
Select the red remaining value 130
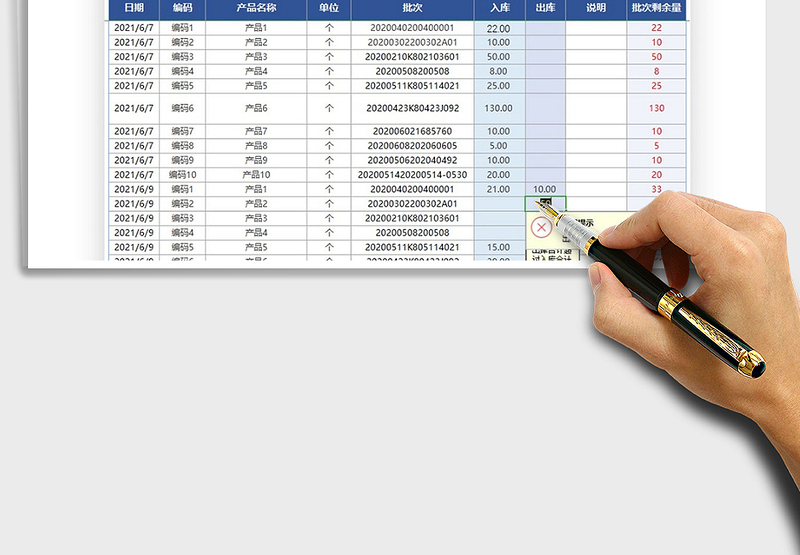click(656, 108)
